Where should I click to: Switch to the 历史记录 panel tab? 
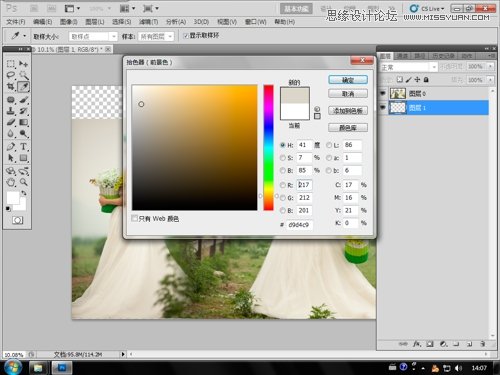[x=444, y=56]
